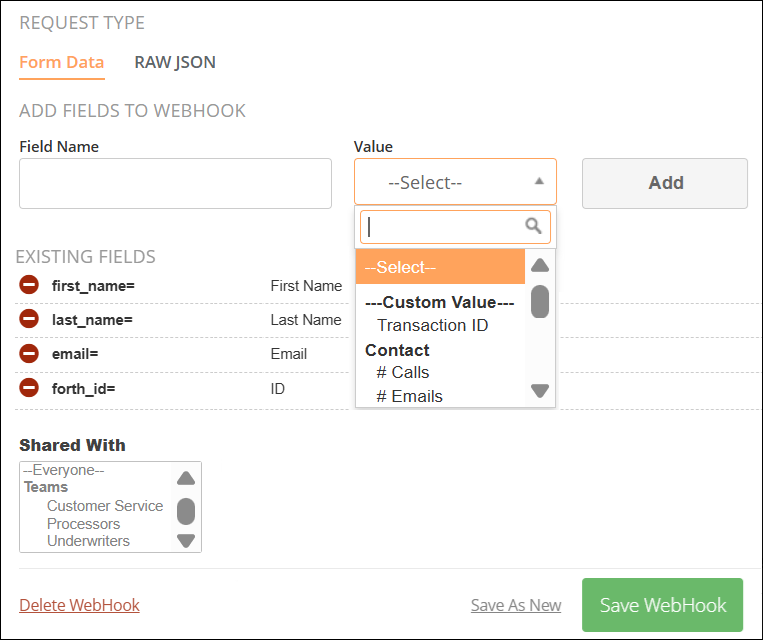Remove the email field
Image resolution: width=763 pixels, height=640 pixels.
click(29, 353)
